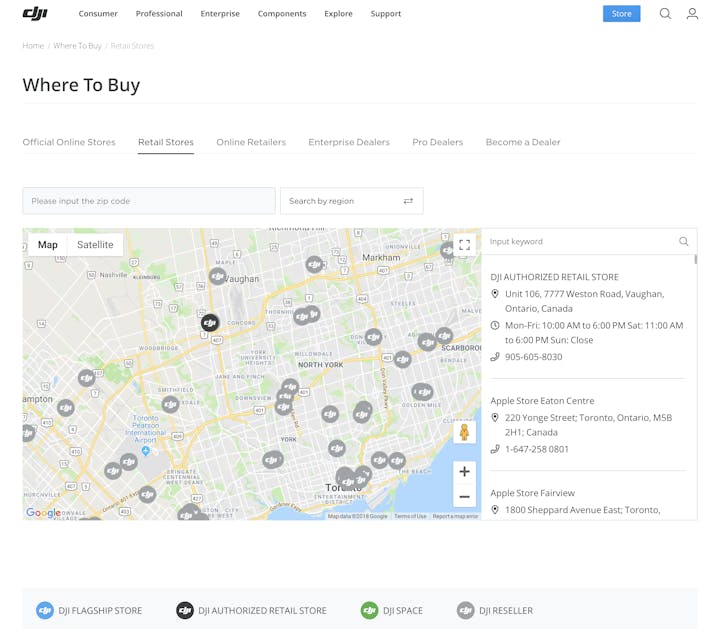Toggle fullscreen map view
Image resolution: width=720 pixels, height=629 pixels.
(464, 245)
